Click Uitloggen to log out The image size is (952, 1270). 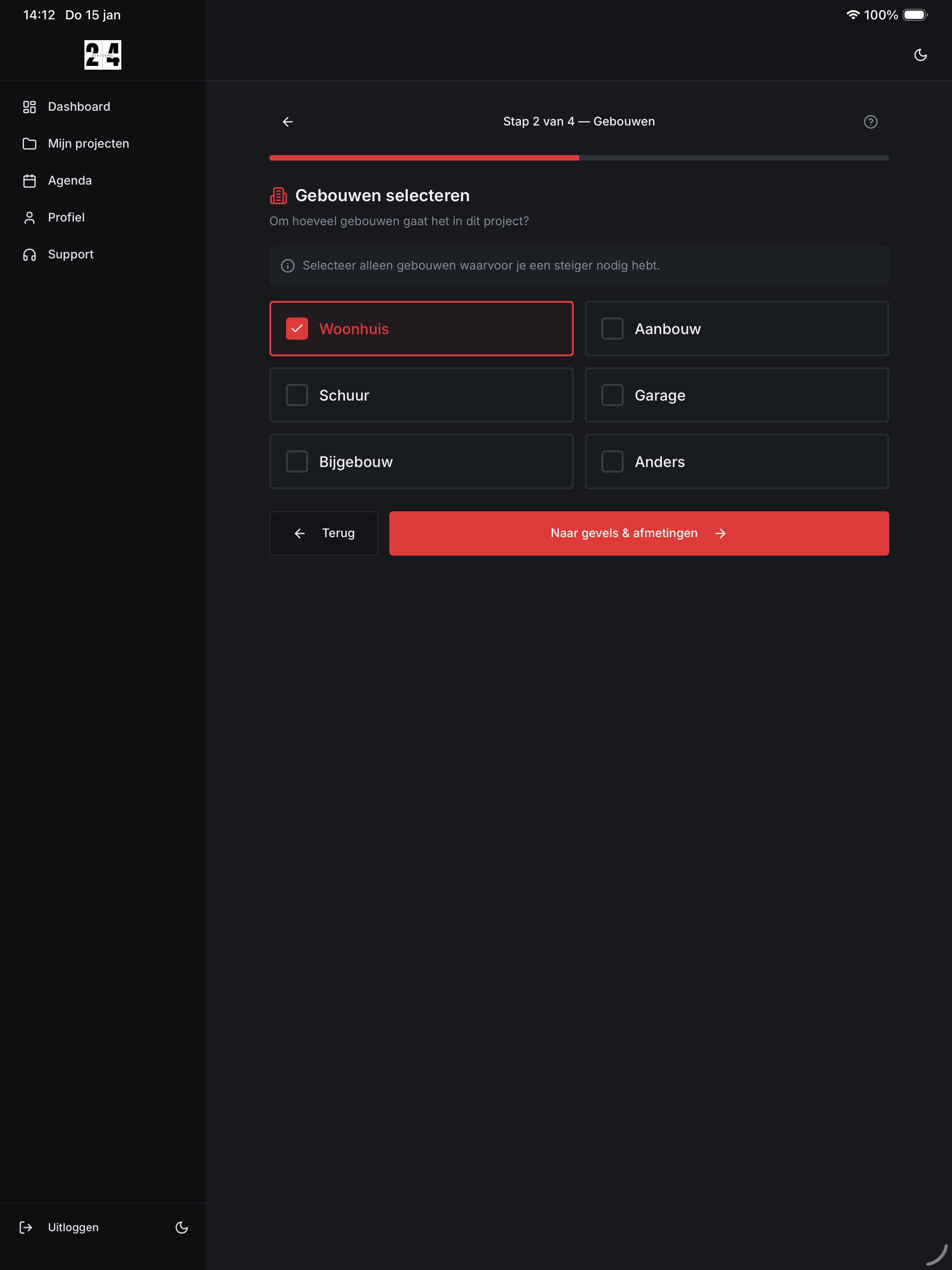pos(73,1228)
